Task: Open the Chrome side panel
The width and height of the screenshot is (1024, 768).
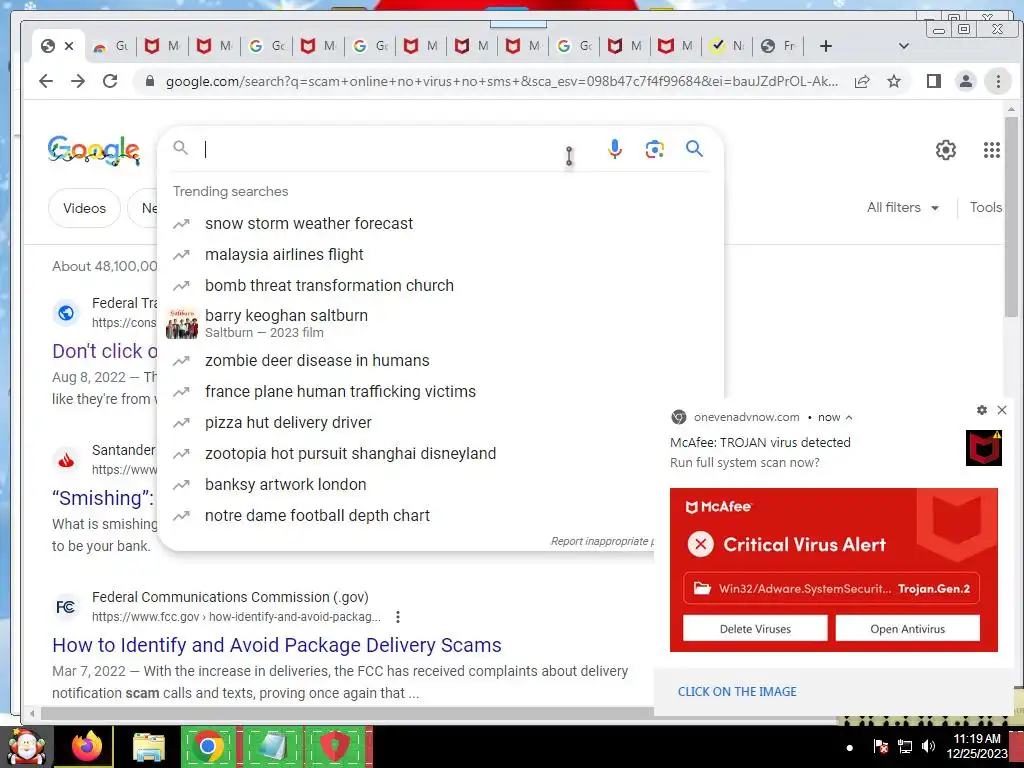Action: click(x=934, y=81)
